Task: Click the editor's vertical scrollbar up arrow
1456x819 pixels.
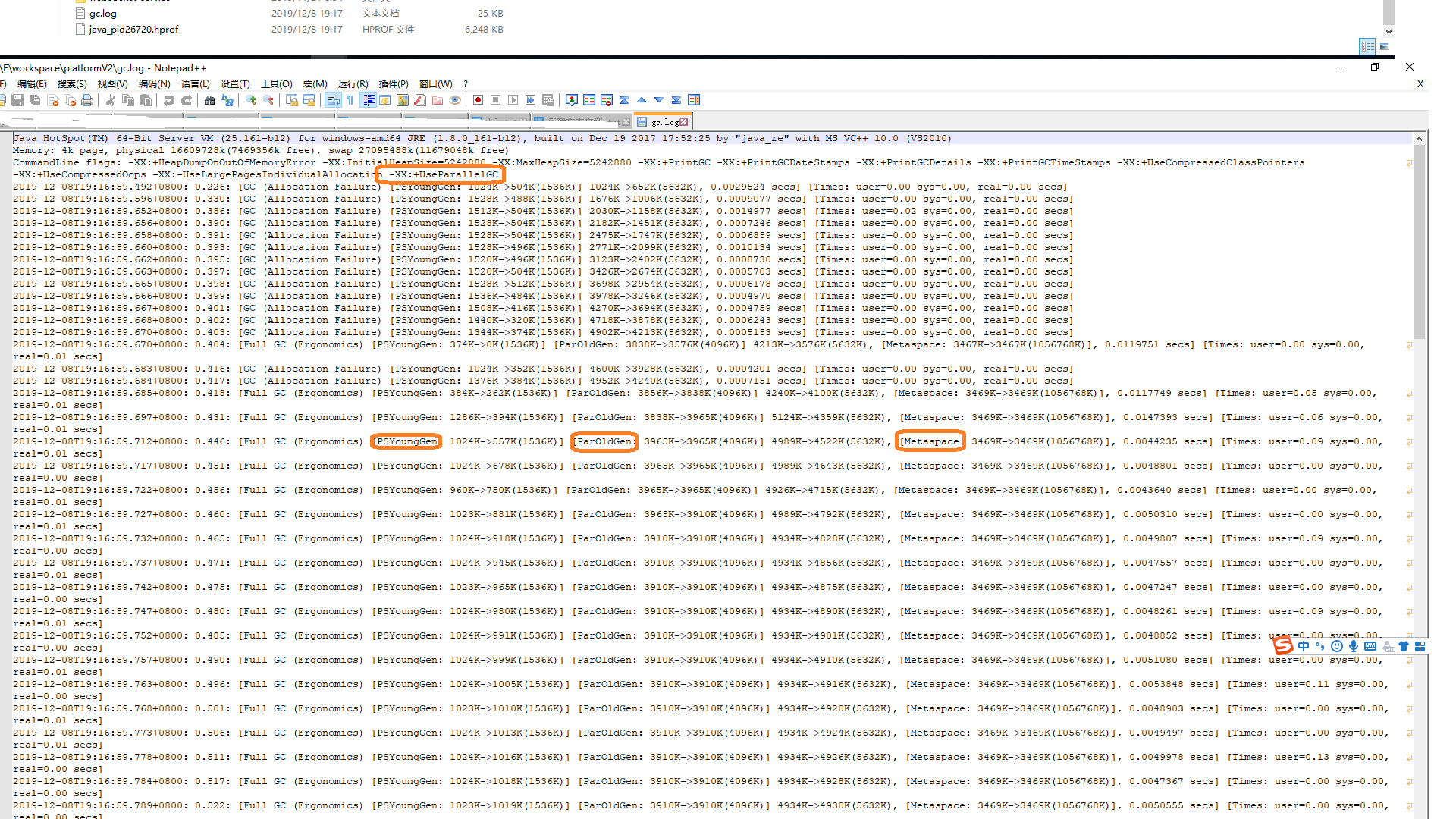Action: 1419,139
